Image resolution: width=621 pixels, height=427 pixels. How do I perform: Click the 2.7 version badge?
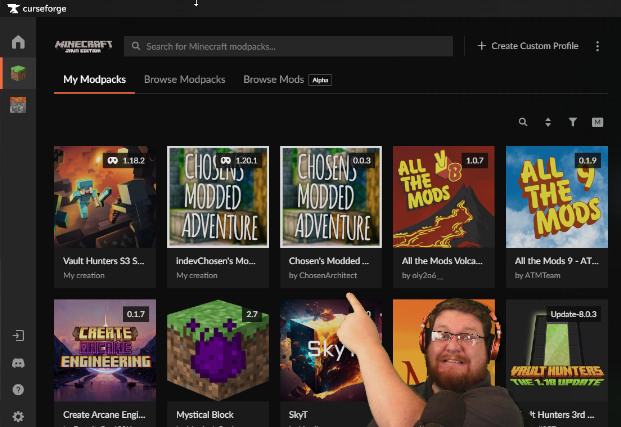click(252, 314)
